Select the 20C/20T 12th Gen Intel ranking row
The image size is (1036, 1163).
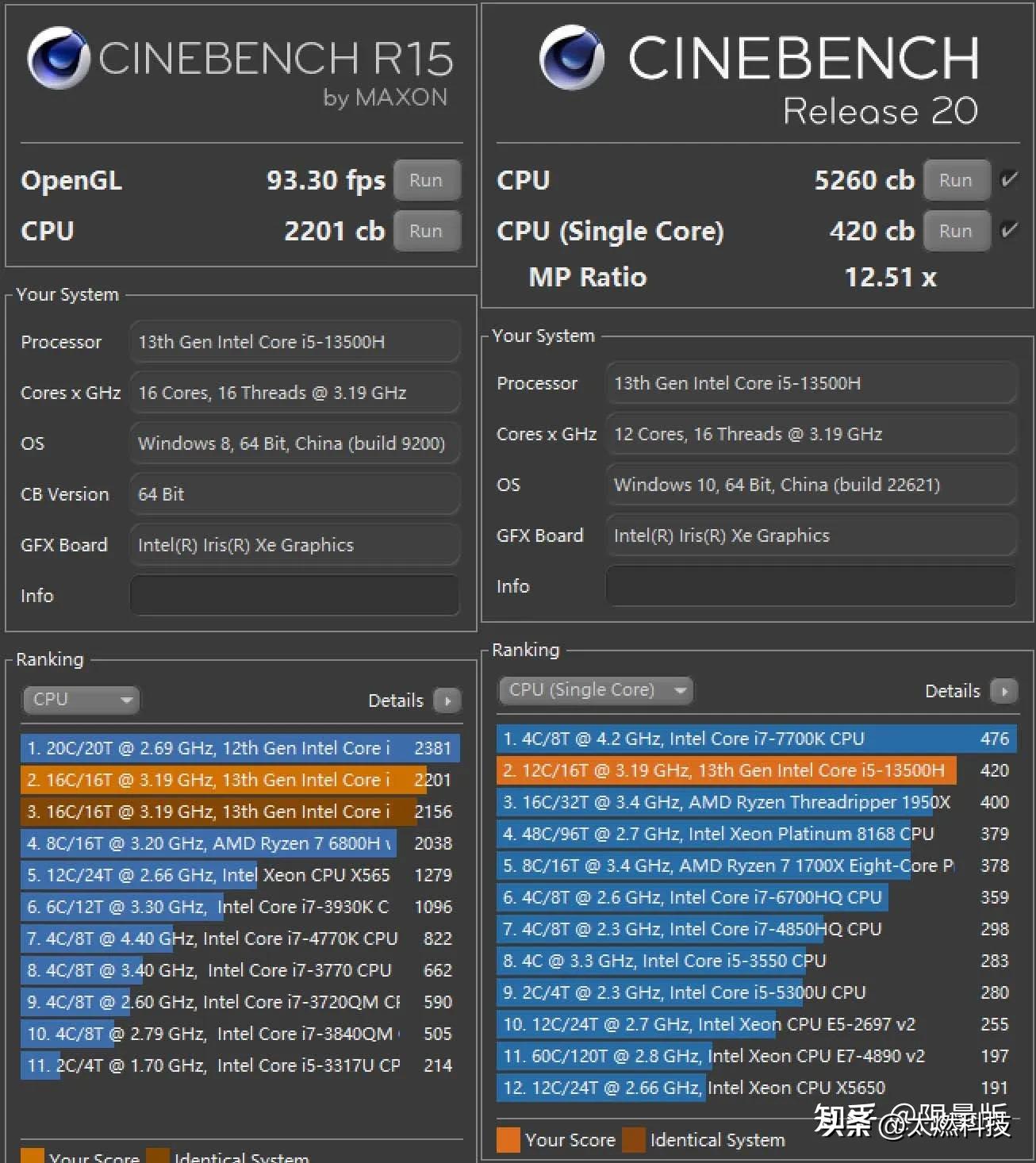[x=240, y=748]
